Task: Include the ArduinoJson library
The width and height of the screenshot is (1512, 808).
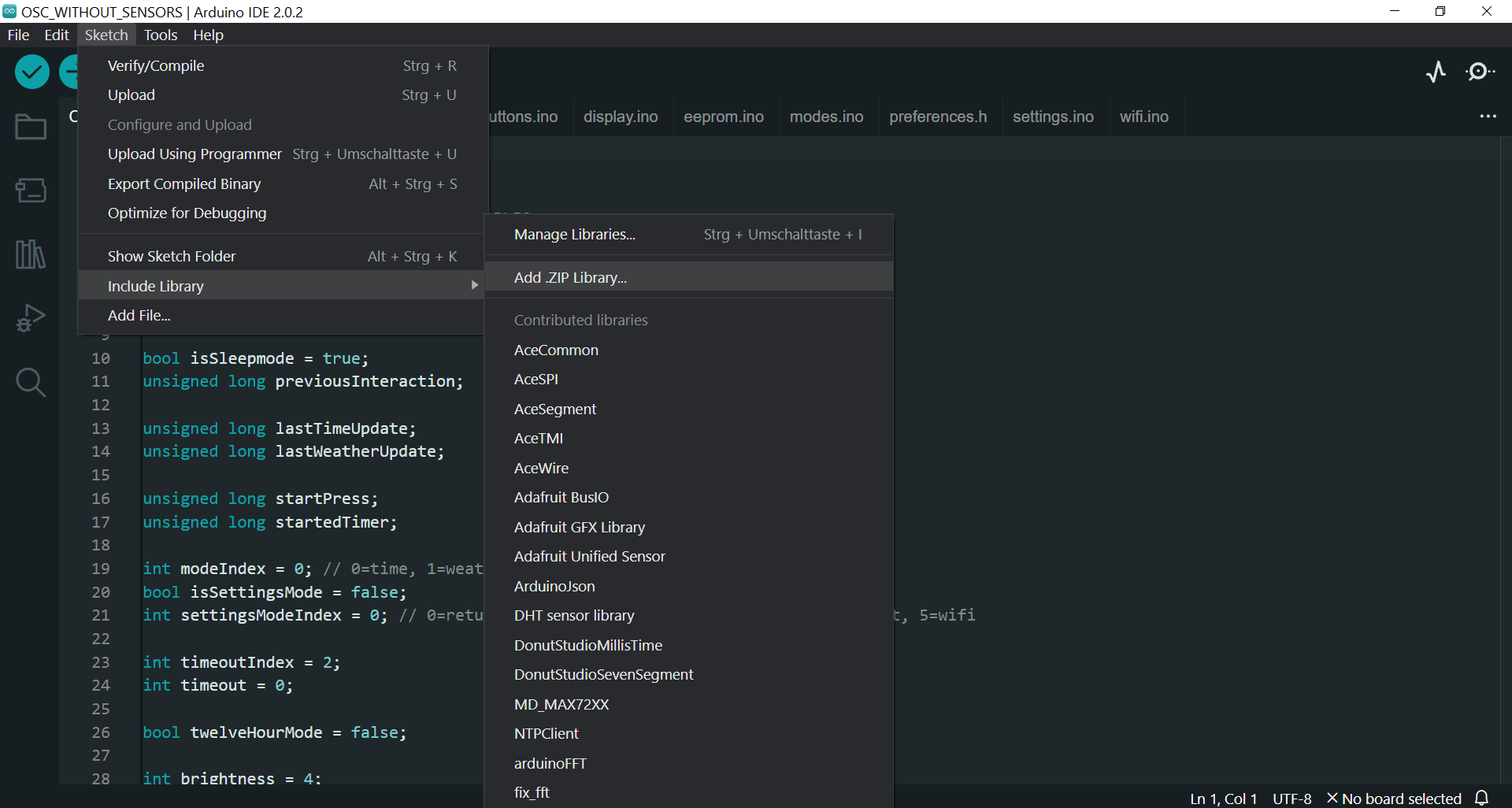Action: tap(554, 586)
